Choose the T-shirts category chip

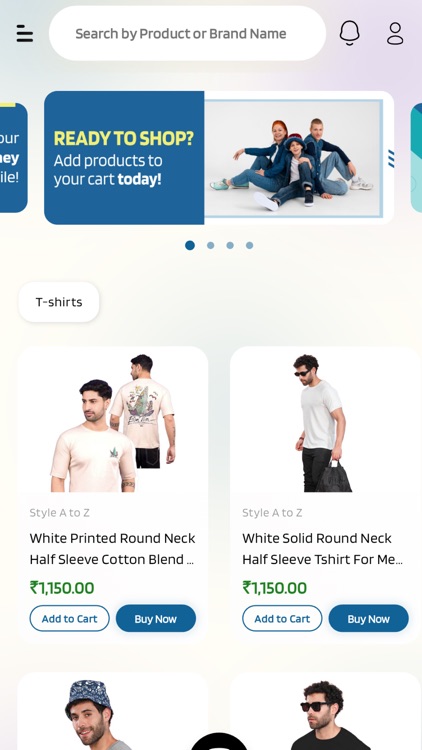(x=59, y=302)
